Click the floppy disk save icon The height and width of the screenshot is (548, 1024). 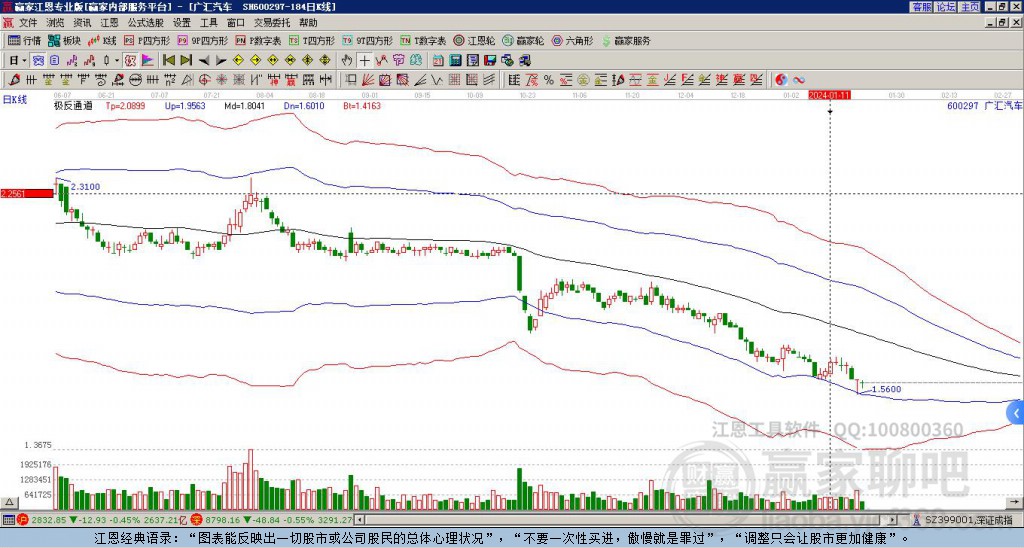tap(490, 60)
